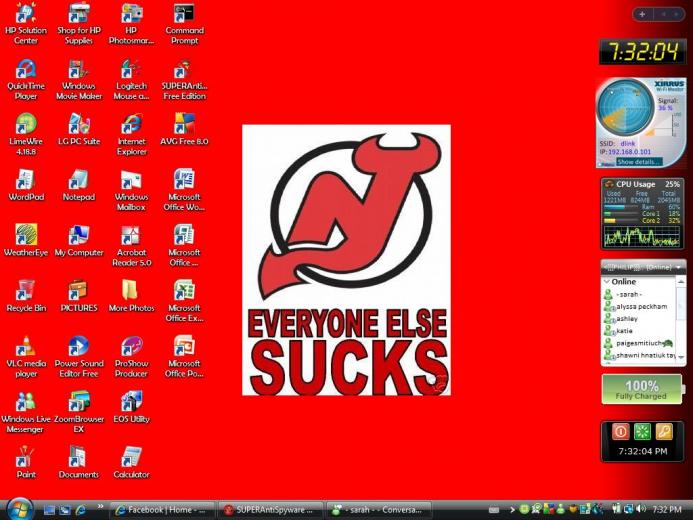Switch to sarah Conversation taskbar window
693x520 pixels.
tap(378, 510)
